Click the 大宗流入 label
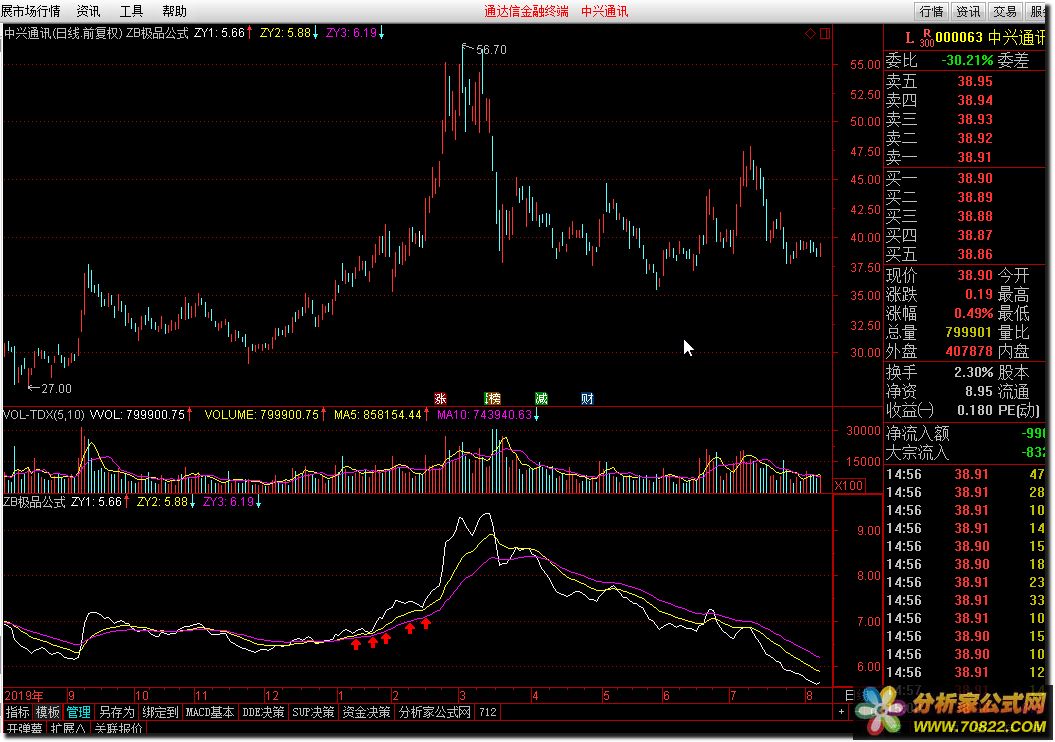 [x=918, y=452]
